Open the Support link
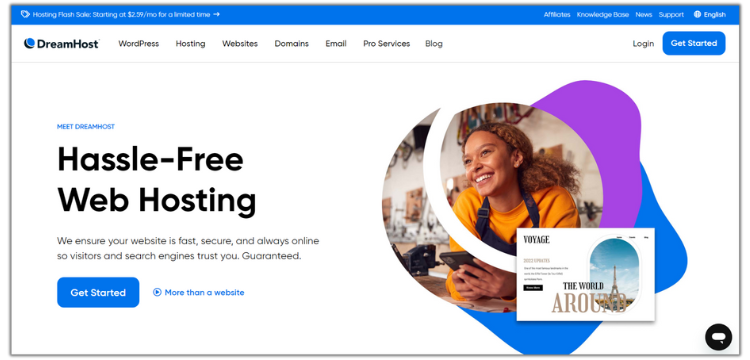 pos(671,14)
